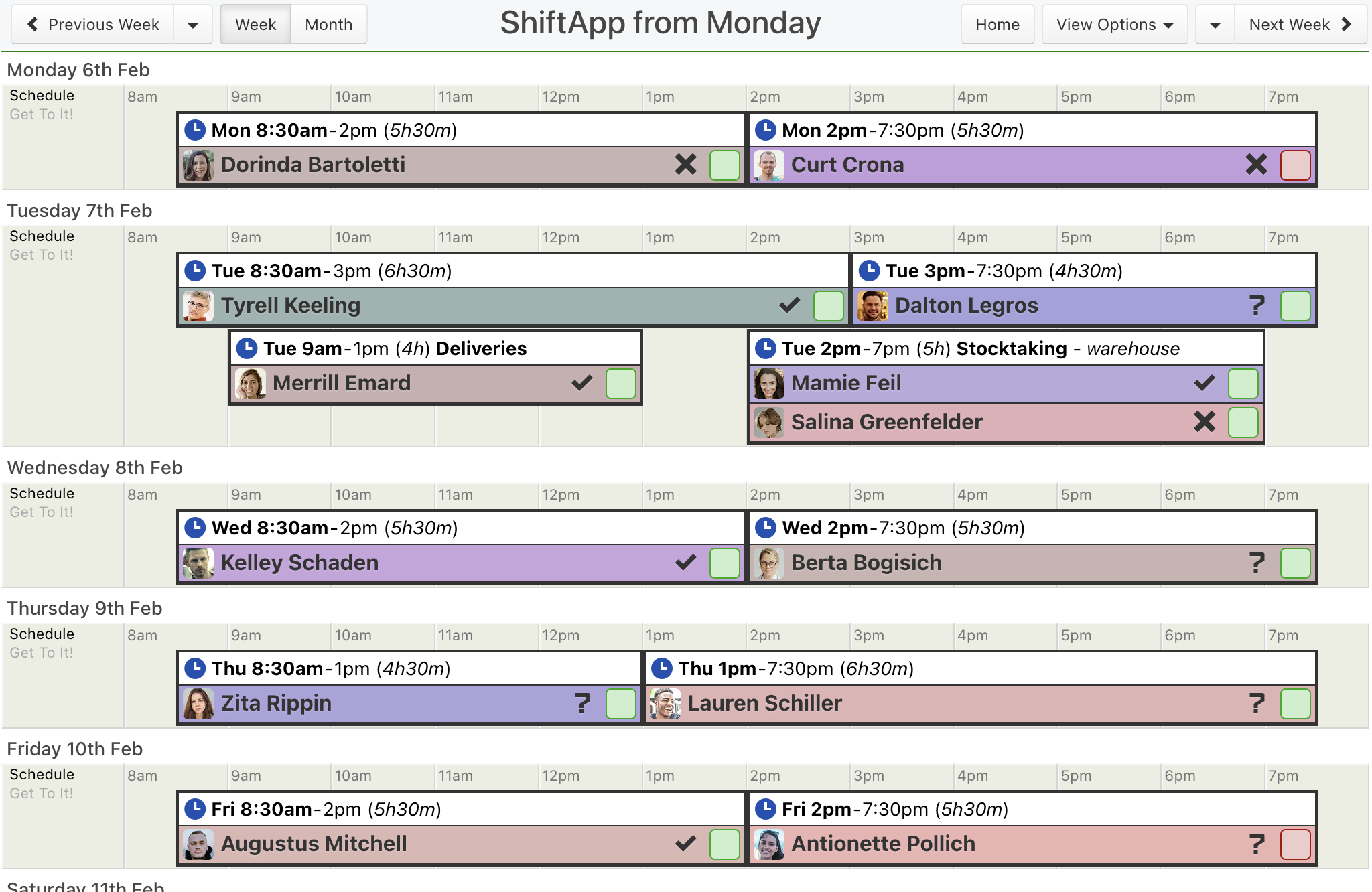The image size is (1372, 892).
Task: Open the View Options dropdown
Action: click(x=1115, y=25)
